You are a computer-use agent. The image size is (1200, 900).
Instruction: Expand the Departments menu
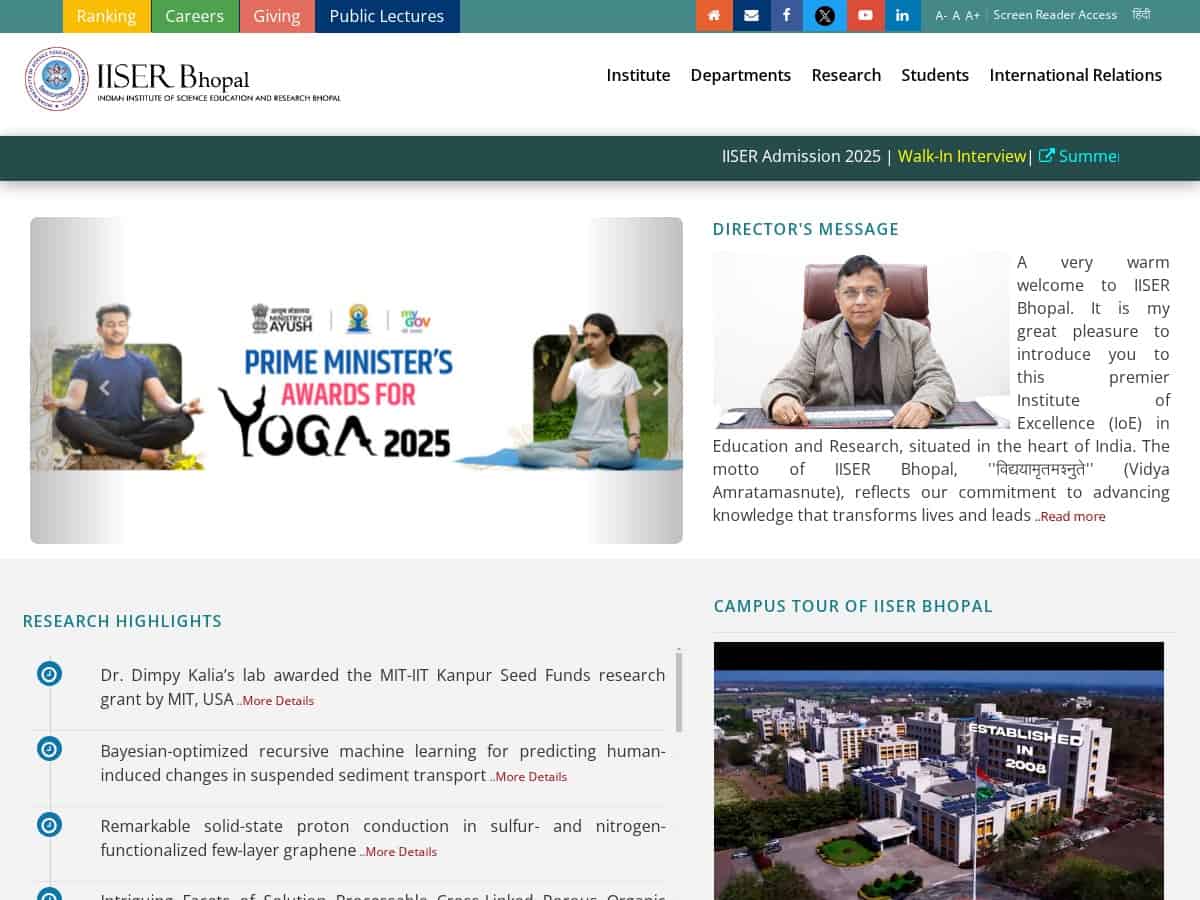740,75
